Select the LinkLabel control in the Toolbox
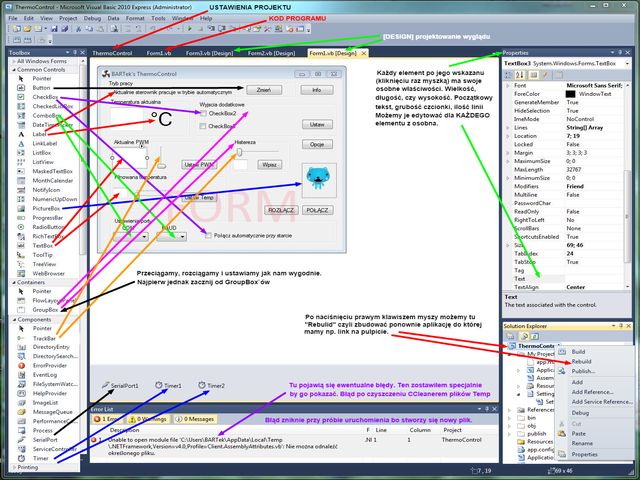Screen dimensions: 640x480 click(44, 144)
